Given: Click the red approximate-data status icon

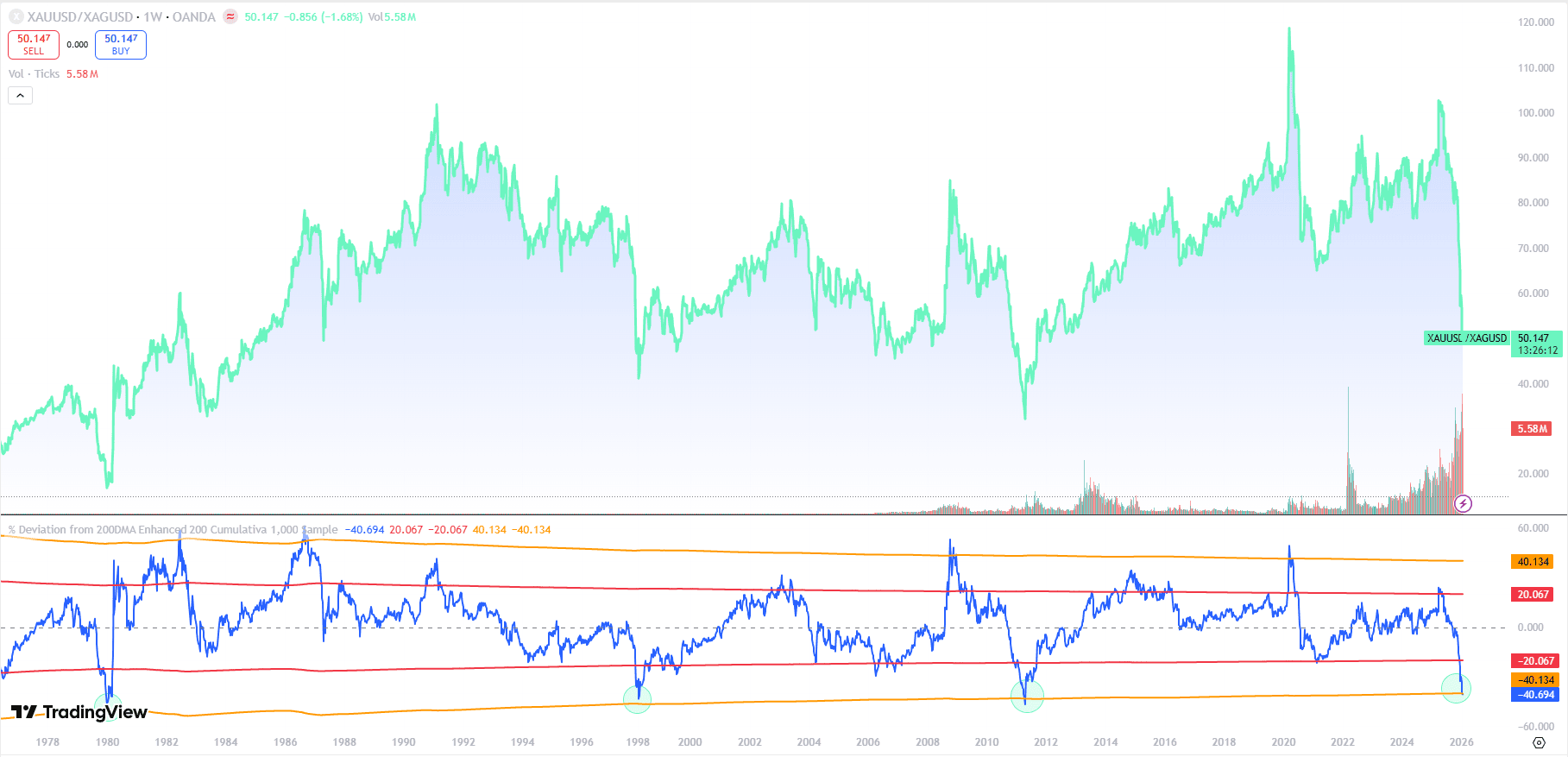Looking at the screenshot, I should [230, 16].
